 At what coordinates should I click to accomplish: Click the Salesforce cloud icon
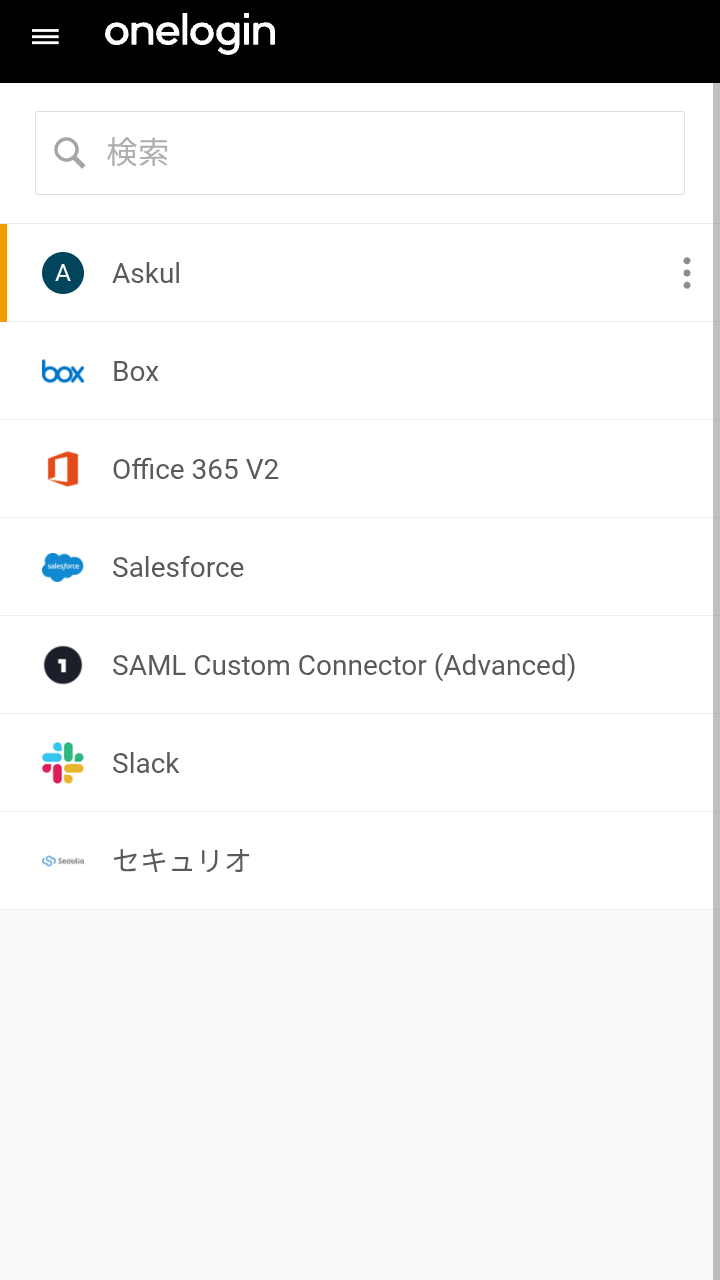click(x=63, y=567)
